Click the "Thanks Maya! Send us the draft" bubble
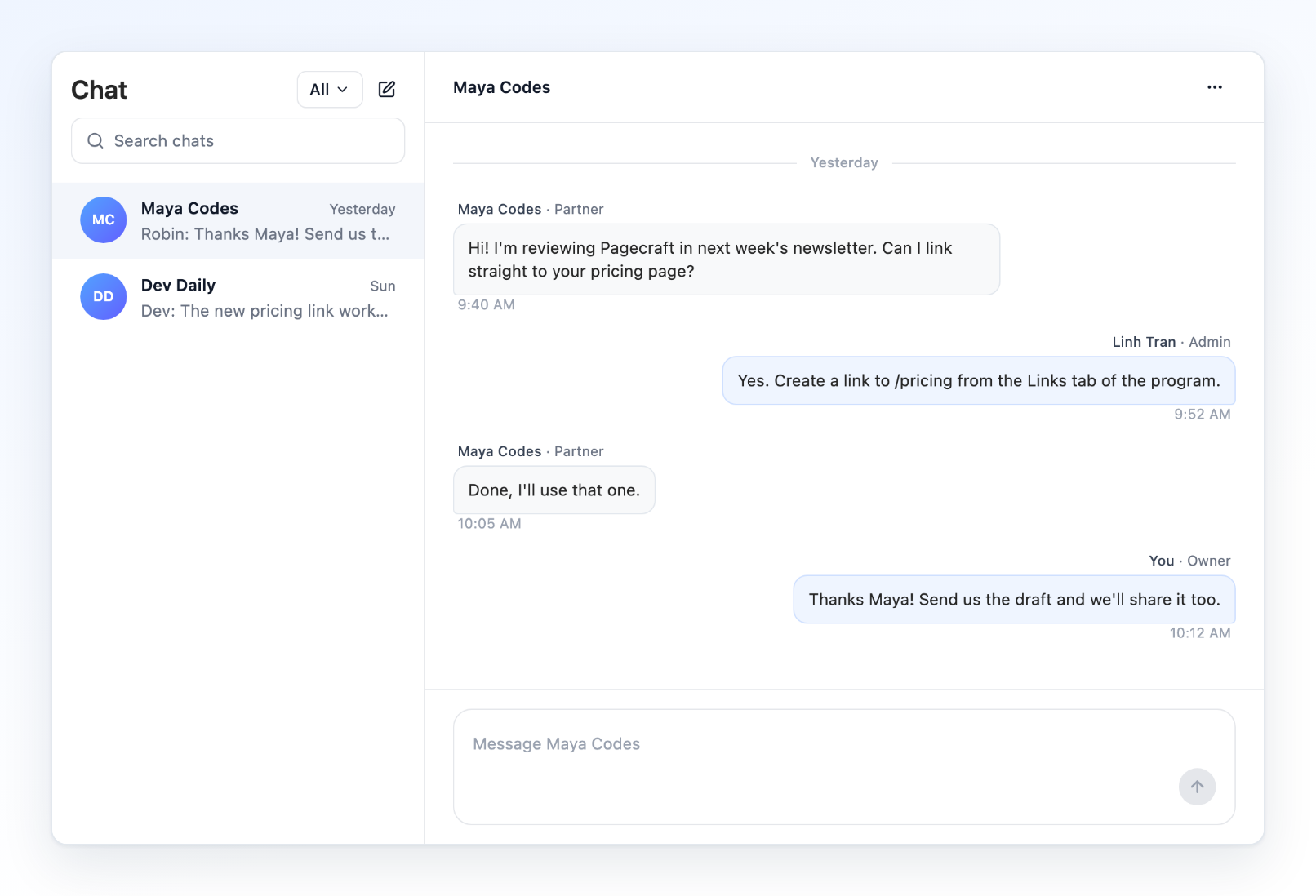The width and height of the screenshot is (1316, 896). (x=1014, y=600)
